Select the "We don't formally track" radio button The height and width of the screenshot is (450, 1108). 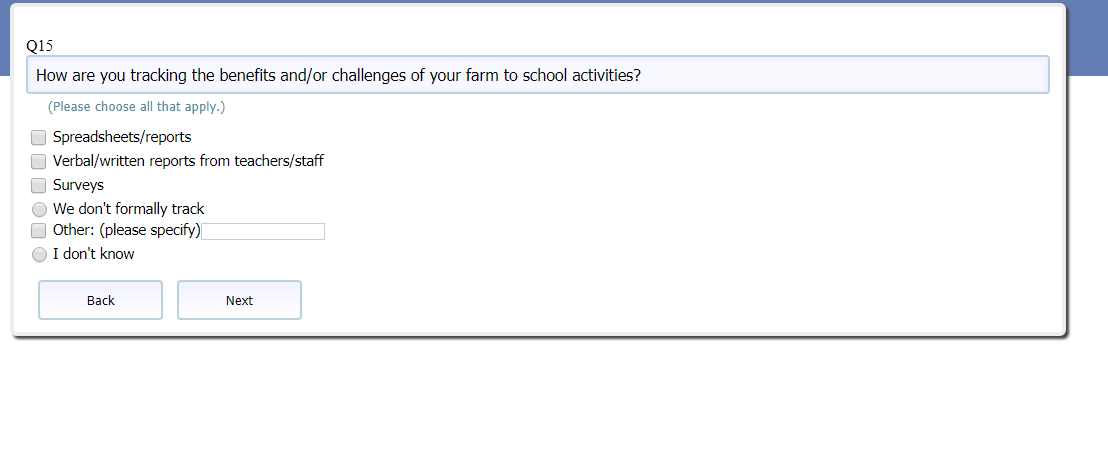tap(39, 210)
